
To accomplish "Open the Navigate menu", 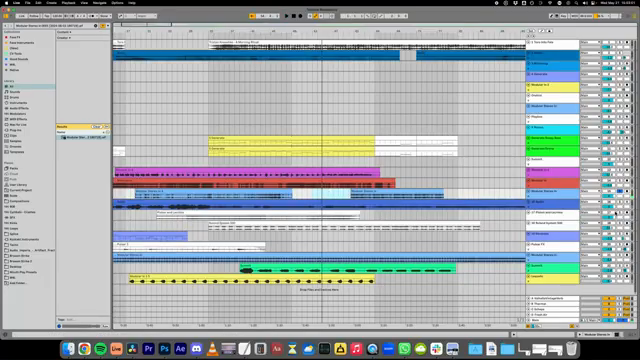I will pos(100,3).
